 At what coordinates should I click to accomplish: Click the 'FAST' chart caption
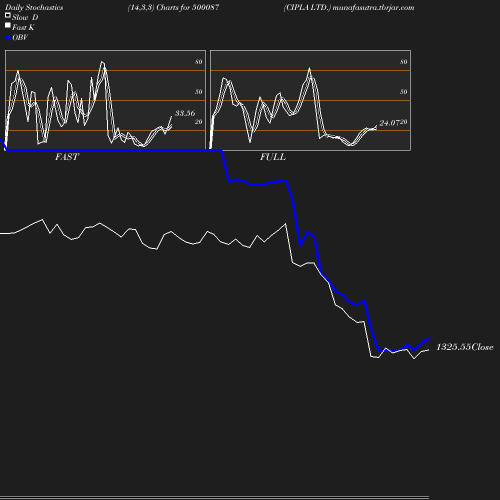tap(67, 157)
